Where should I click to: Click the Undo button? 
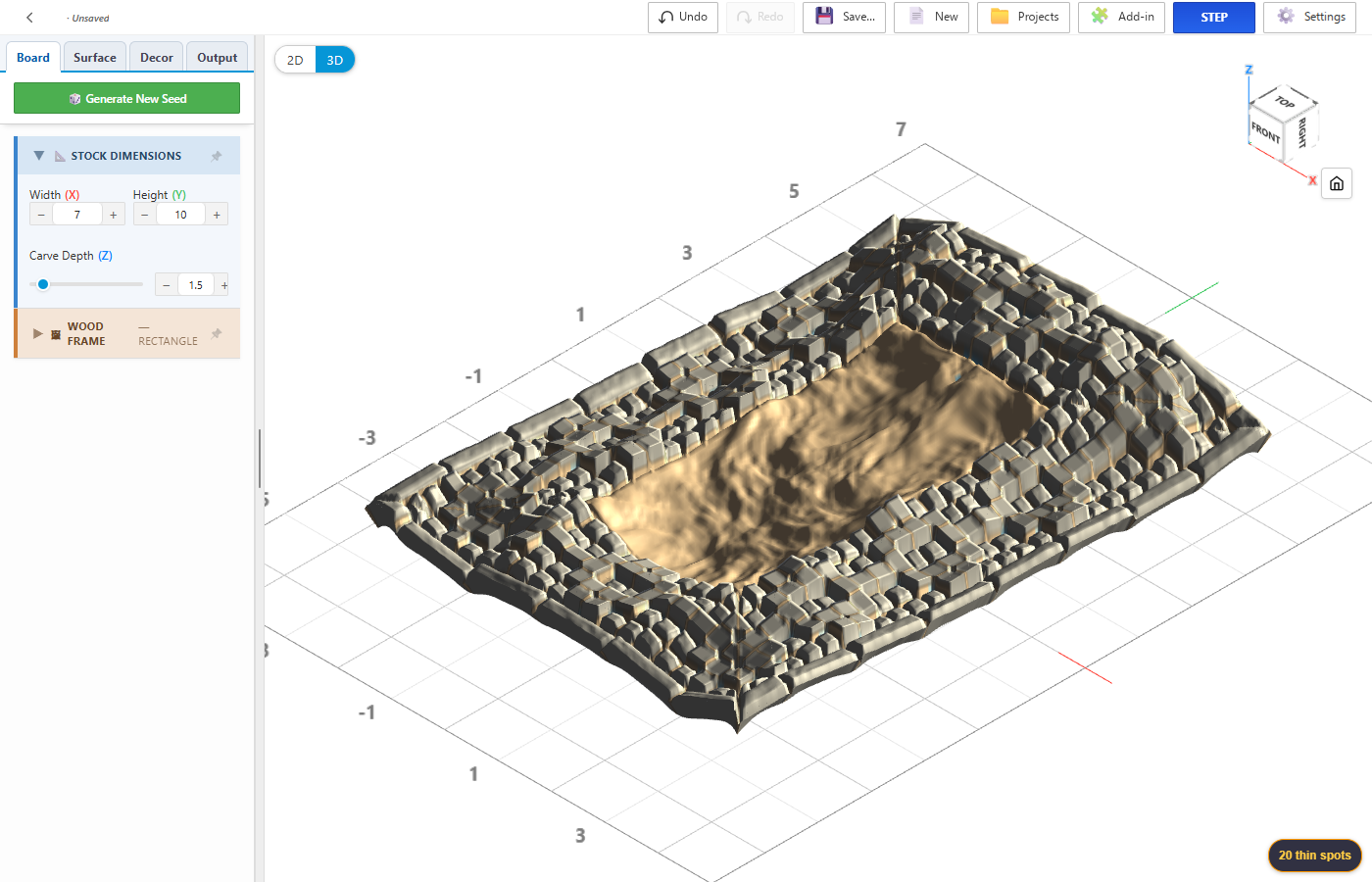(x=683, y=18)
